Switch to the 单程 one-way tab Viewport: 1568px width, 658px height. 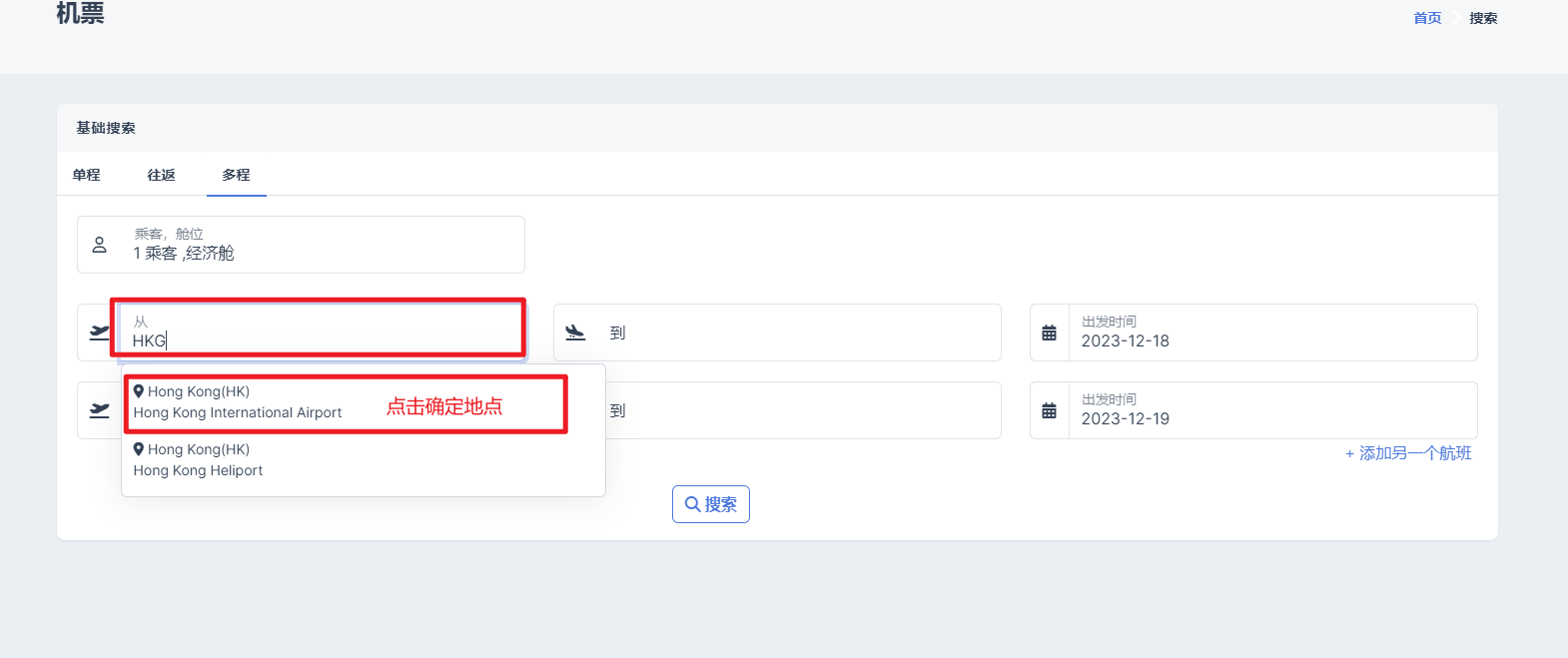click(86, 175)
